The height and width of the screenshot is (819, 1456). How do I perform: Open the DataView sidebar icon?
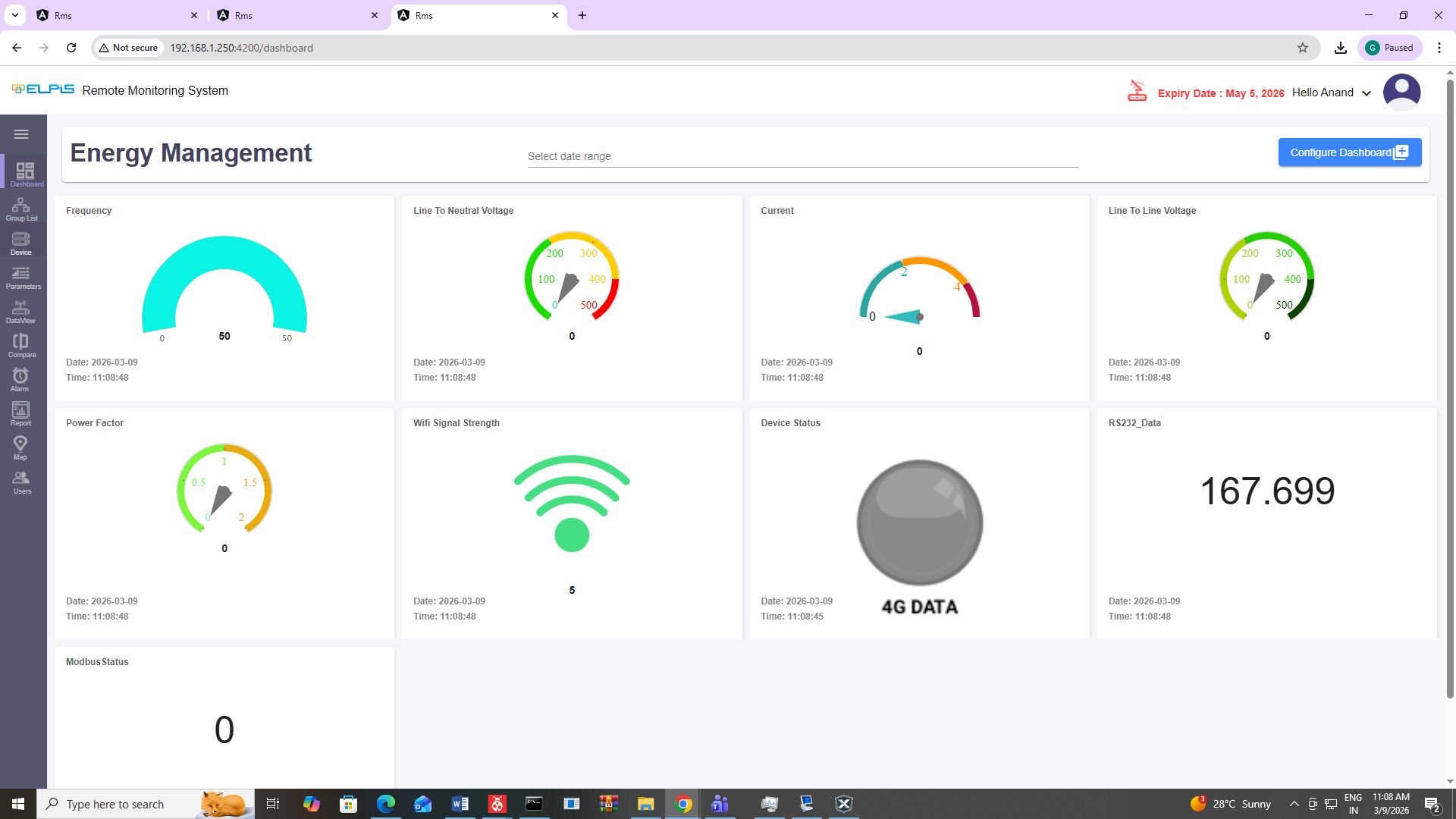click(x=21, y=312)
